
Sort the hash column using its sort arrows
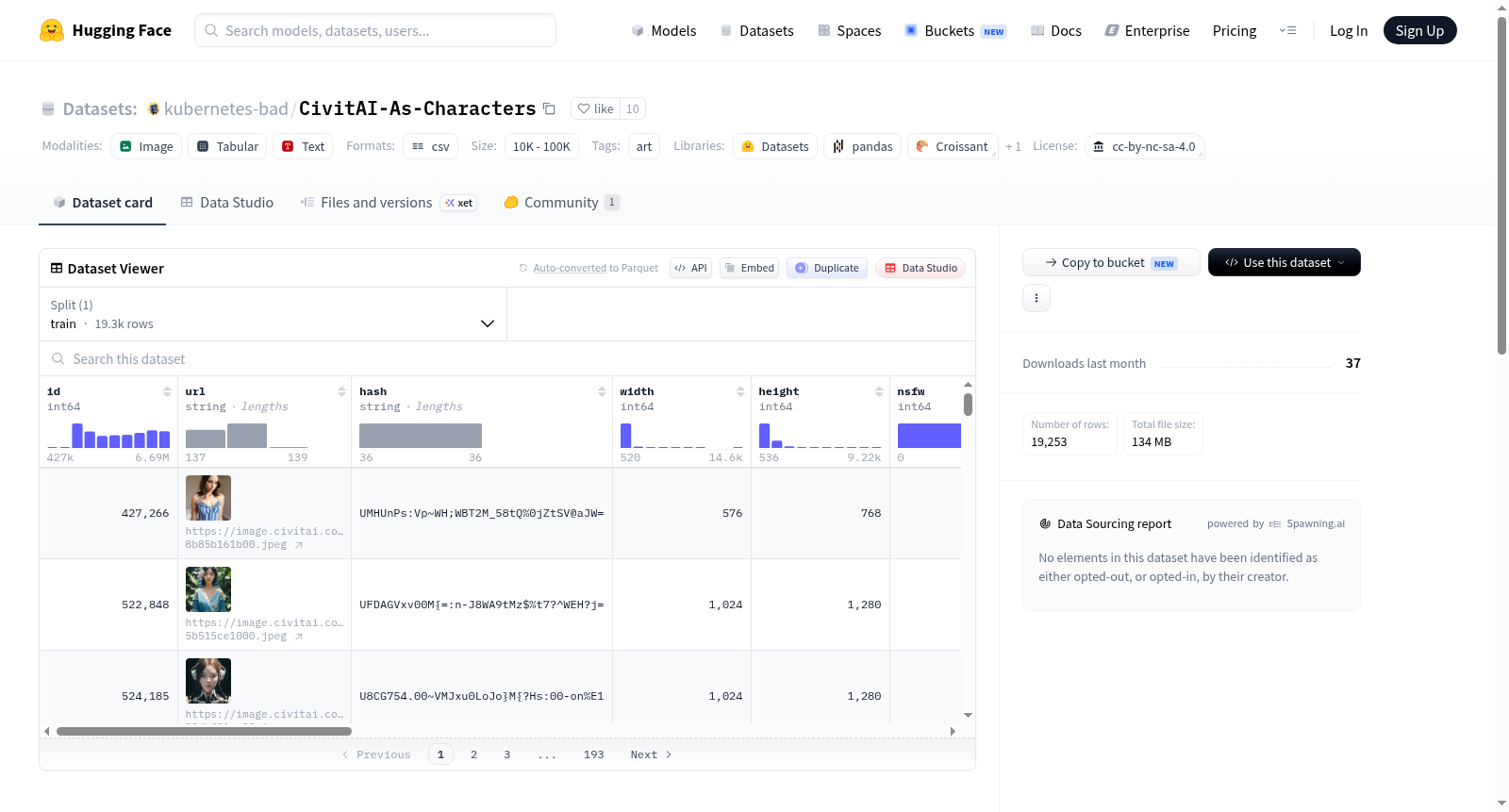coord(602,391)
